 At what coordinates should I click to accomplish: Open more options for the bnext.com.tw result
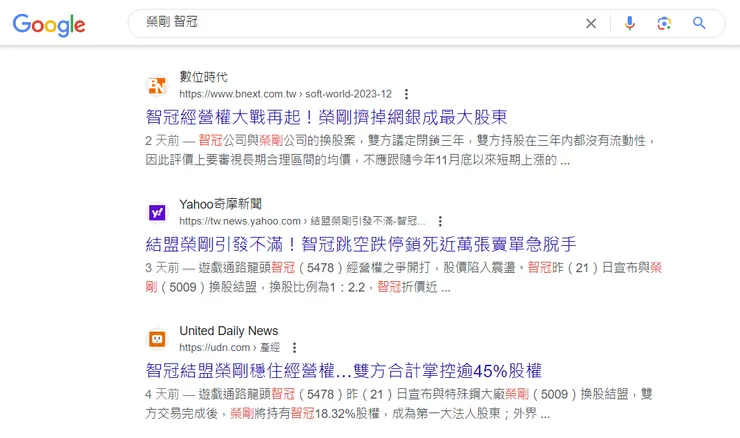click(x=406, y=94)
